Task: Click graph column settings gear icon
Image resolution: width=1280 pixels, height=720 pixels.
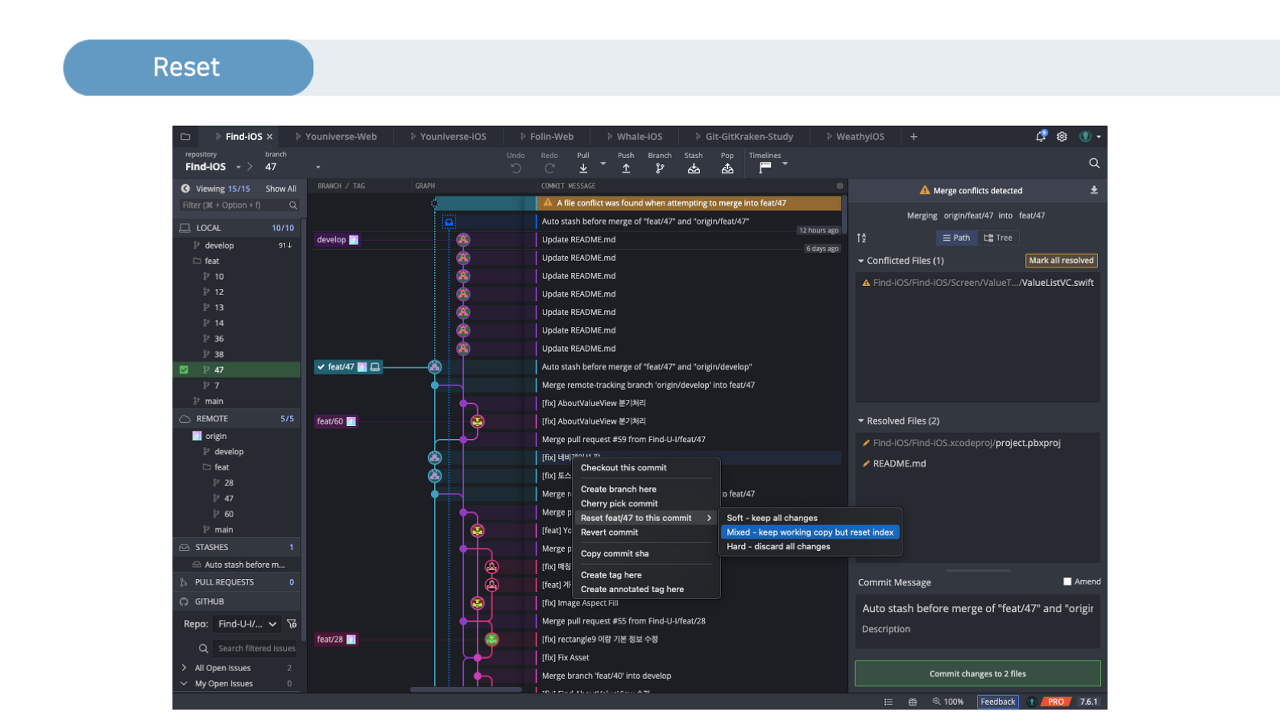Action: (x=840, y=186)
